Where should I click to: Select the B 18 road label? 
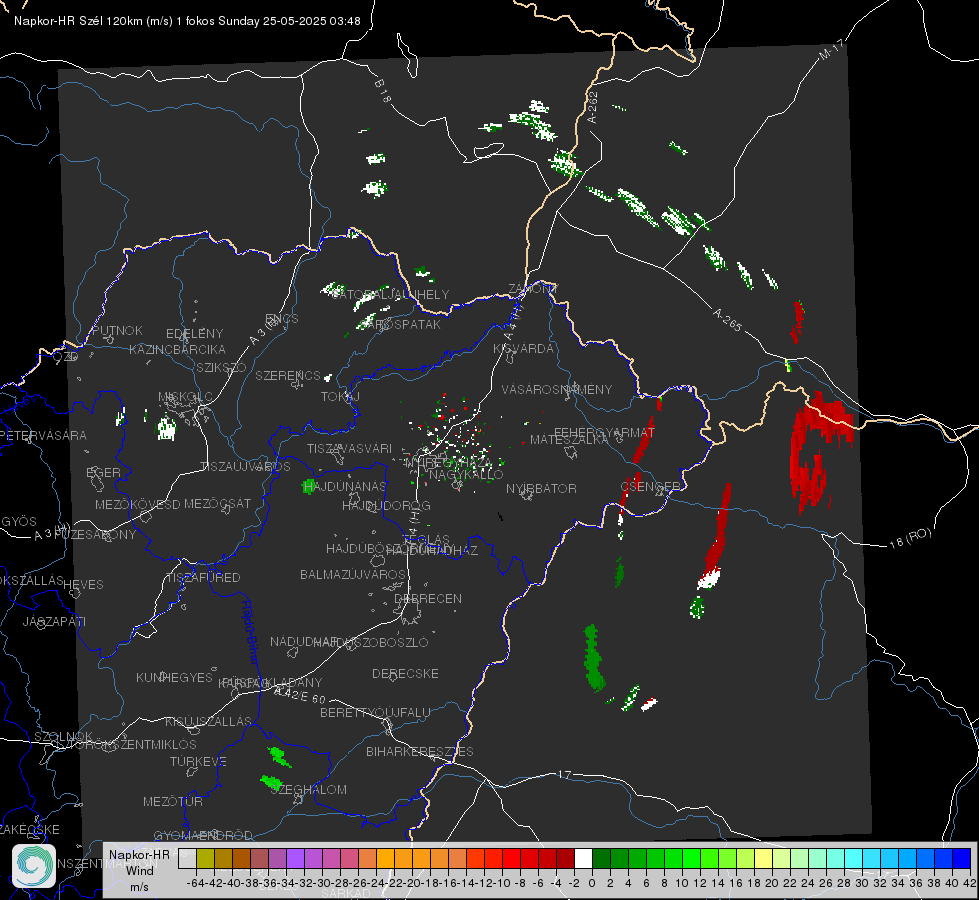point(383,91)
